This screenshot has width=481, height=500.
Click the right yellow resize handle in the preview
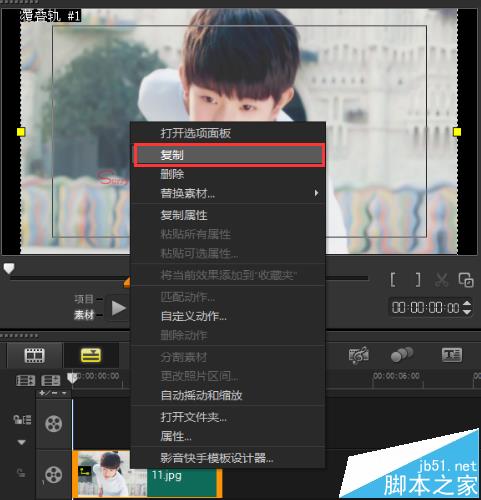(x=457, y=132)
